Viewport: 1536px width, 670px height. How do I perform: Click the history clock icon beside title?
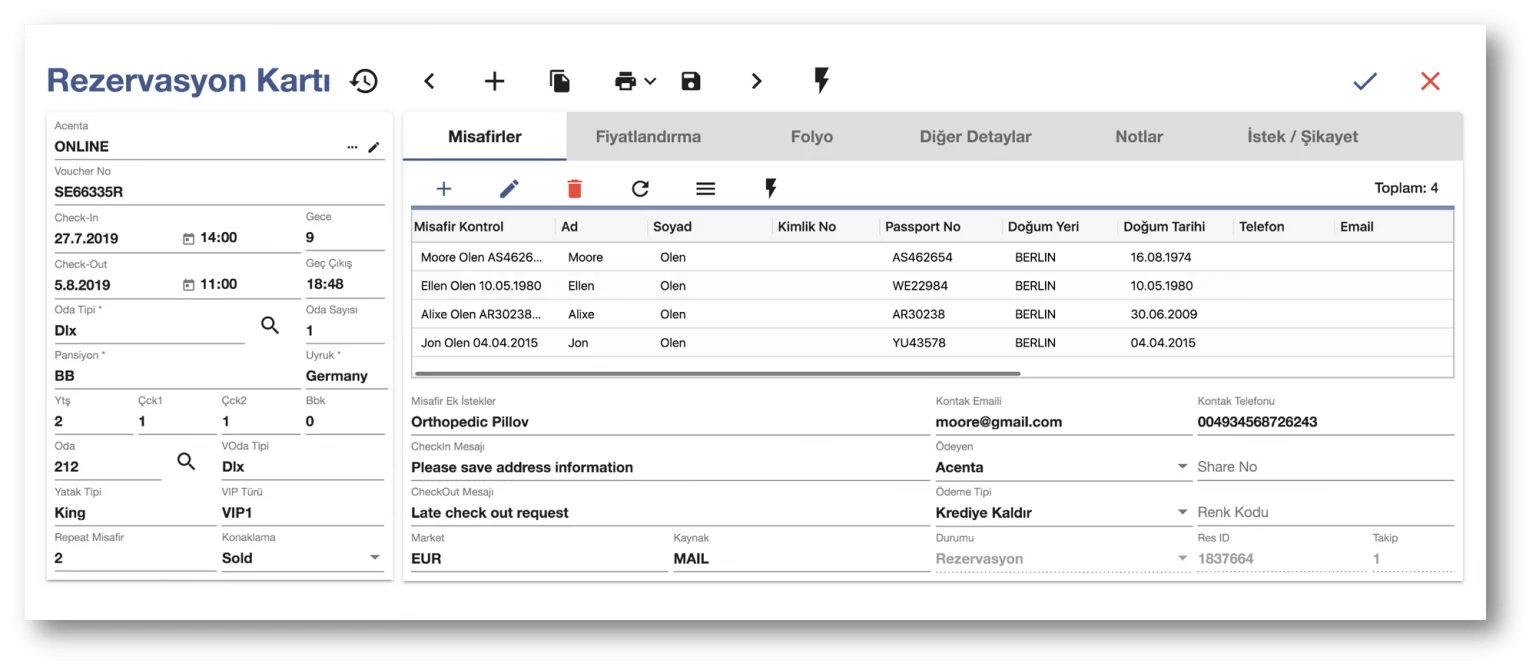(x=364, y=81)
